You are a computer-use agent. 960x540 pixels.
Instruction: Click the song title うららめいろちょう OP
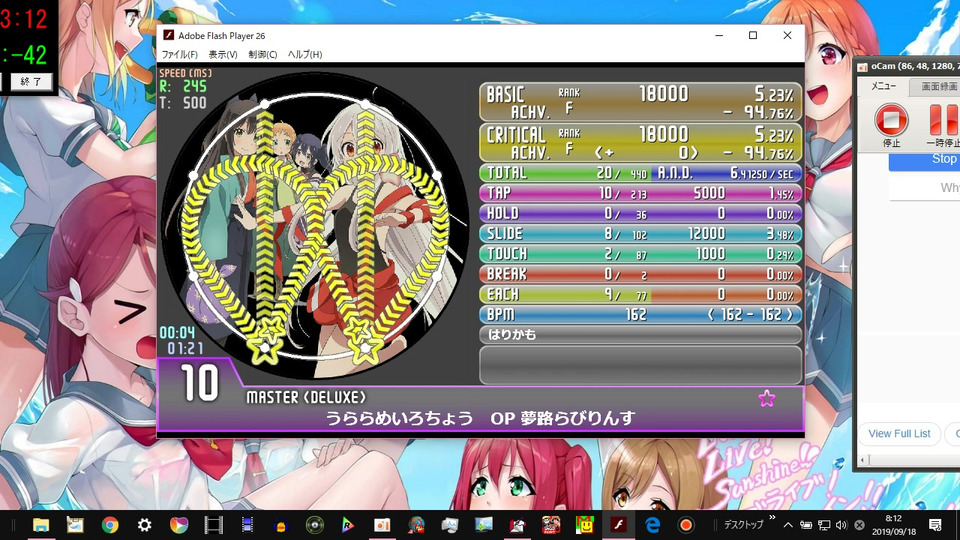pos(480,419)
